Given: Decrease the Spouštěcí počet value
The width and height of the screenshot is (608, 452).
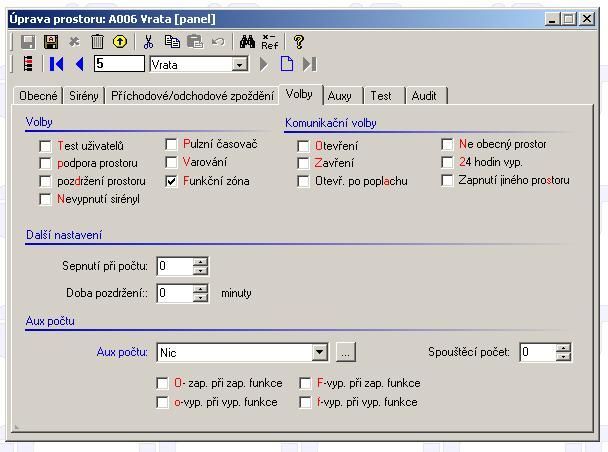Looking at the screenshot, I should click(564, 357).
